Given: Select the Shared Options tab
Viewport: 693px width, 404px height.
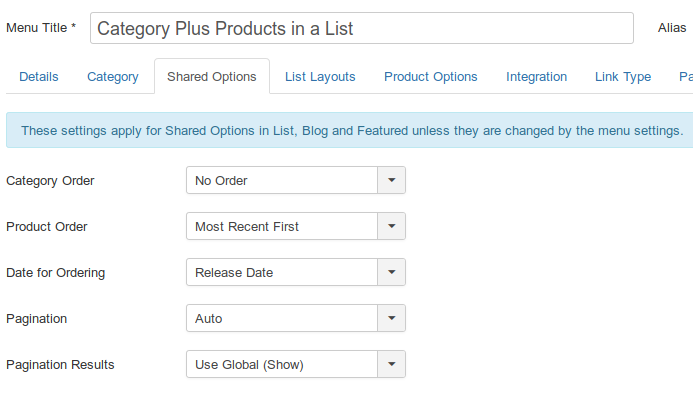Looking at the screenshot, I should [212, 77].
